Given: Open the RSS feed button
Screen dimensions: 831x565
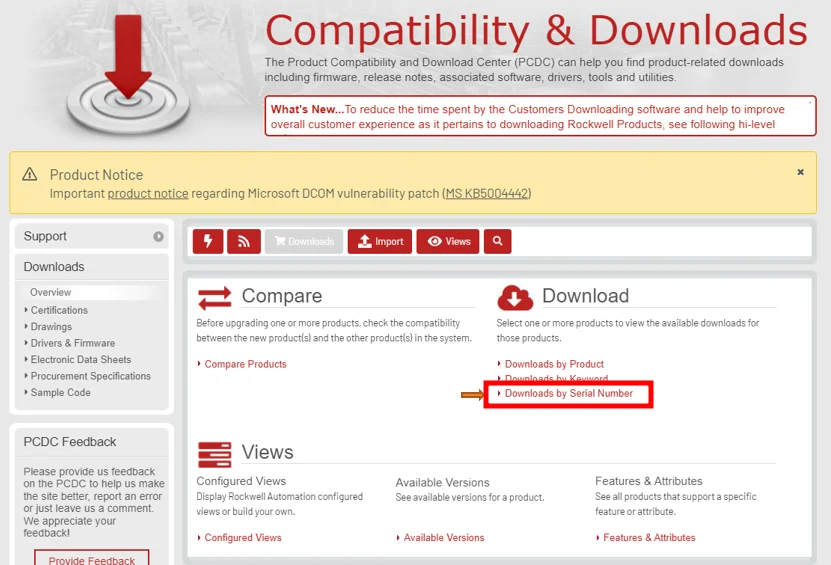Looking at the screenshot, I should pyautogui.click(x=244, y=241).
